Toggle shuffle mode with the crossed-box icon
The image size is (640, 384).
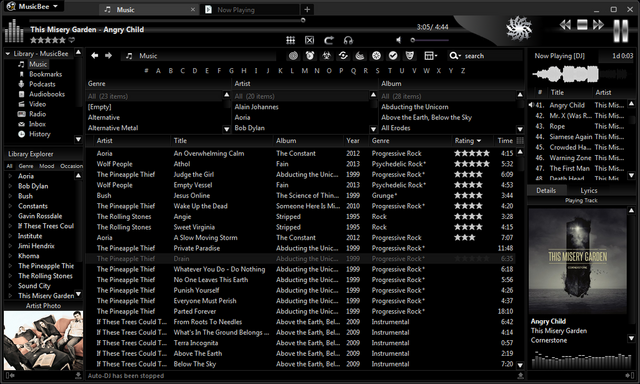point(309,40)
